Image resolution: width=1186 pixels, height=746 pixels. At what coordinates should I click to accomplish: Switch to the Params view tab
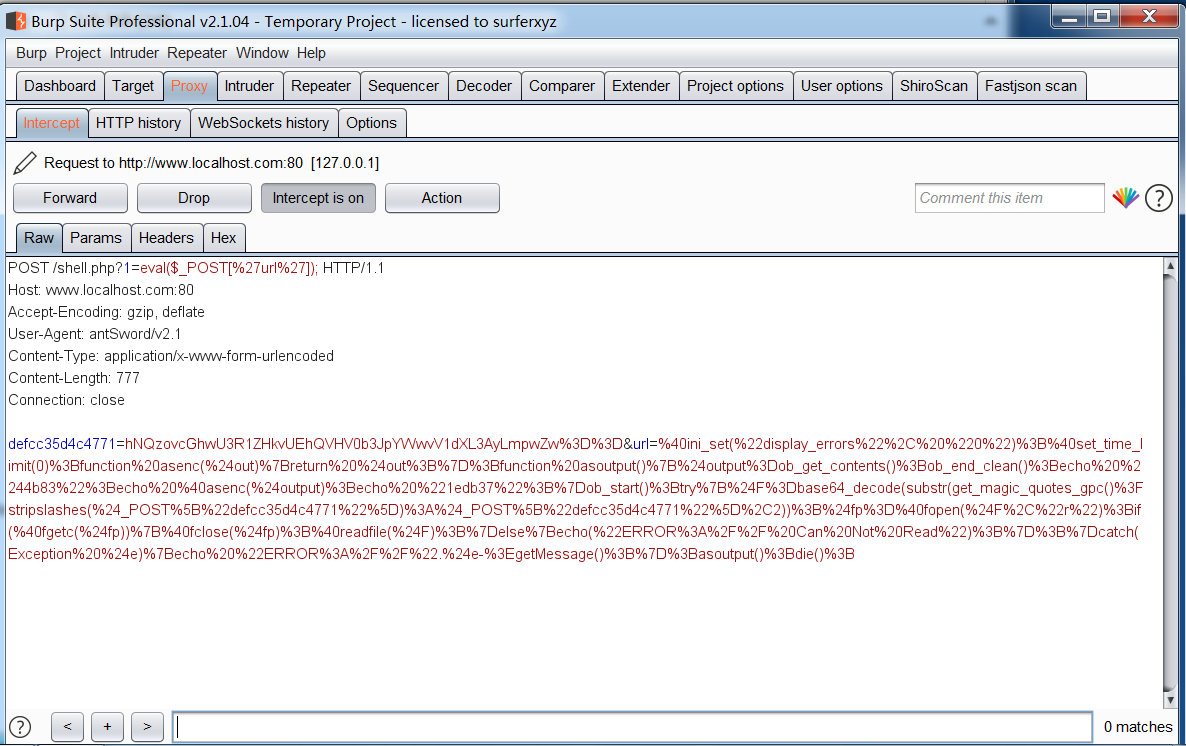(x=96, y=238)
